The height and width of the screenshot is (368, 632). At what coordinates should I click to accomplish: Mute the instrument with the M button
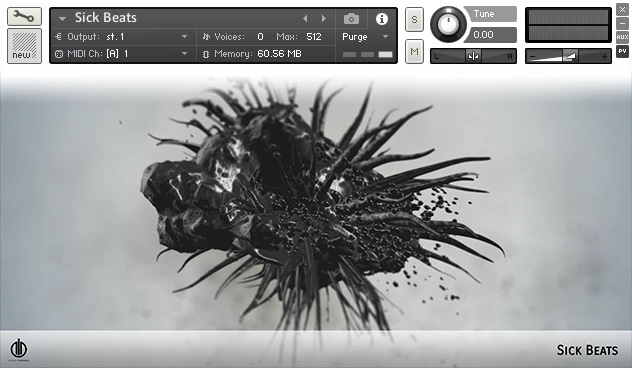[x=414, y=51]
